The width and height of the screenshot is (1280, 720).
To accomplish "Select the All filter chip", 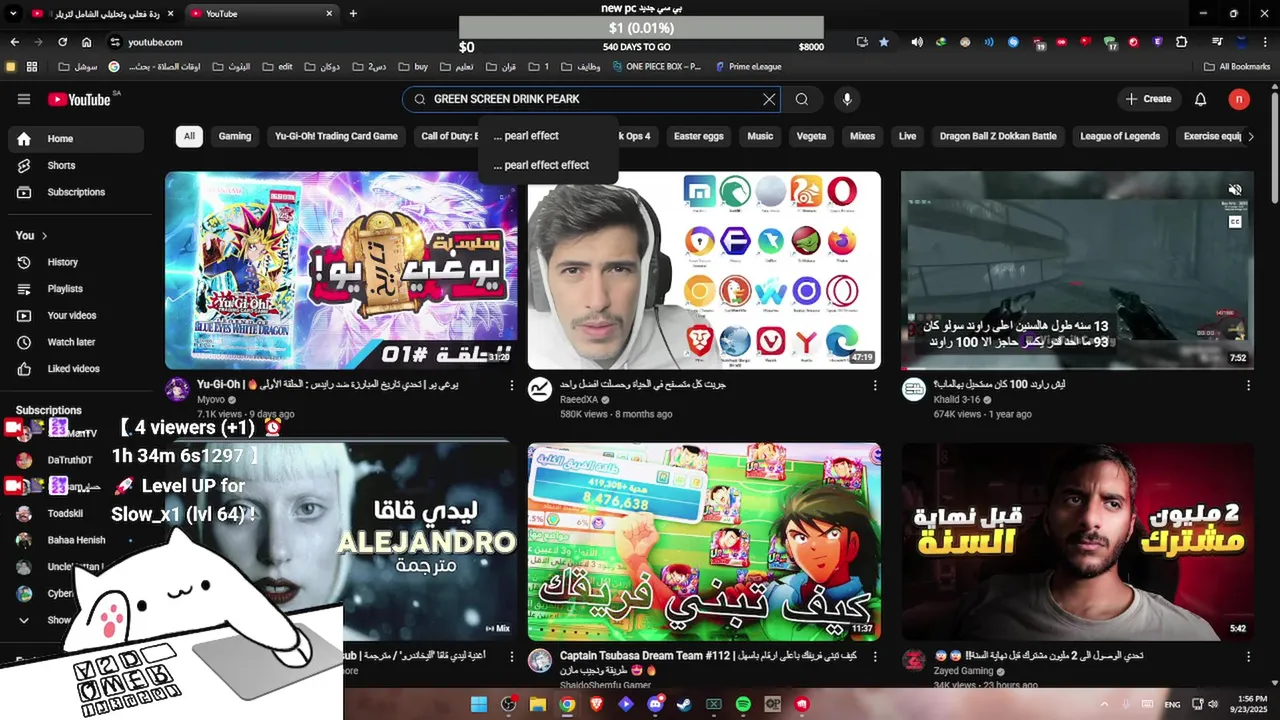I will (x=189, y=136).
